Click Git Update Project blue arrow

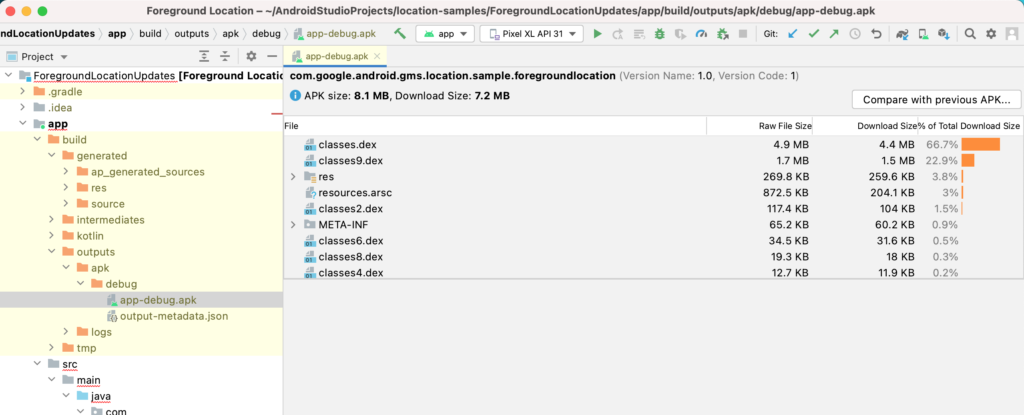tap(793, 34)
